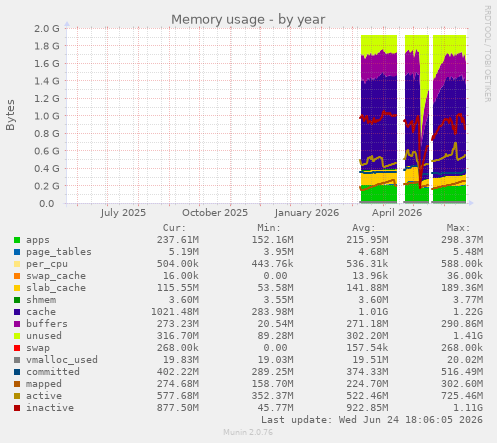The image size is (497, 443).
Task: Click the 'swap_cache' legend label
Action: 56,276
